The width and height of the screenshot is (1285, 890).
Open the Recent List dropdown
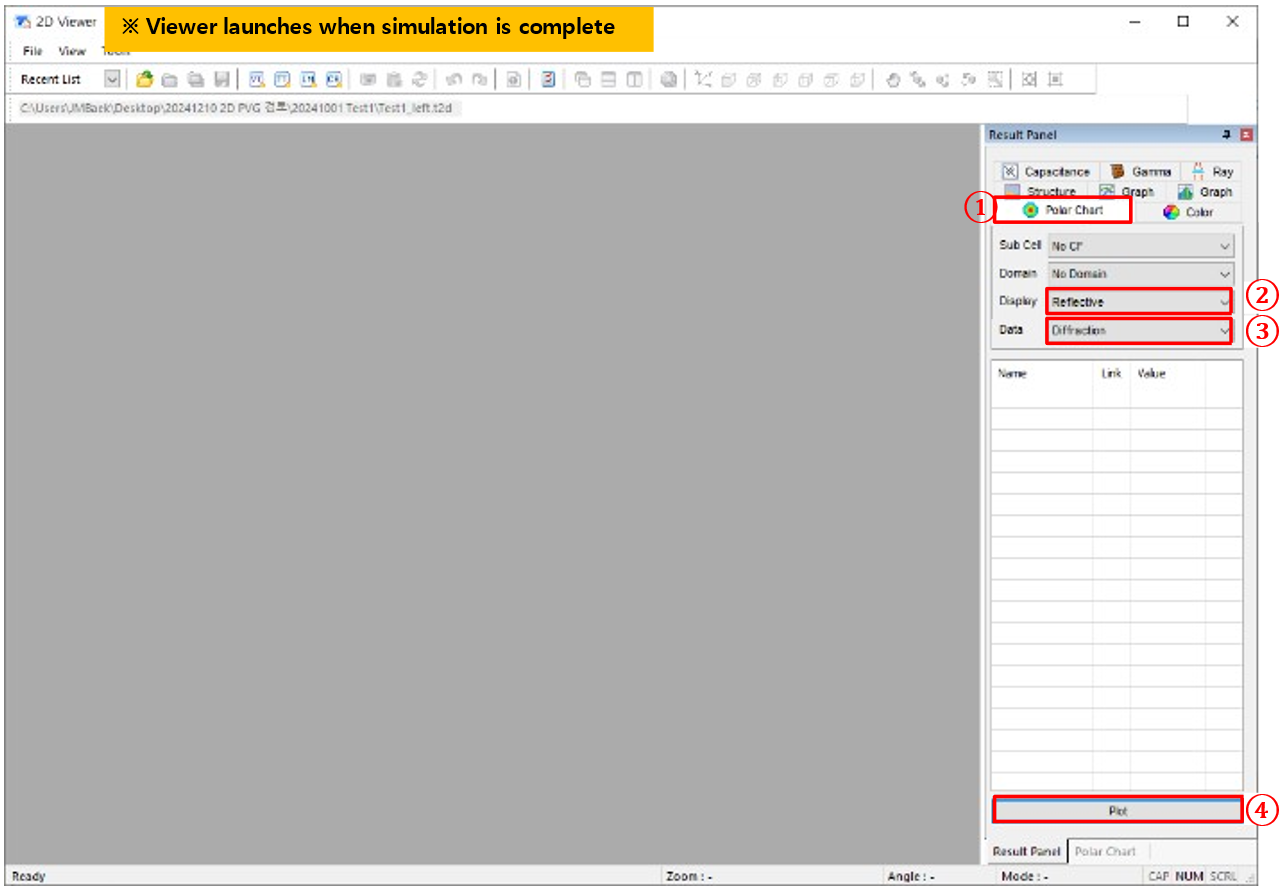pos(112,79)
